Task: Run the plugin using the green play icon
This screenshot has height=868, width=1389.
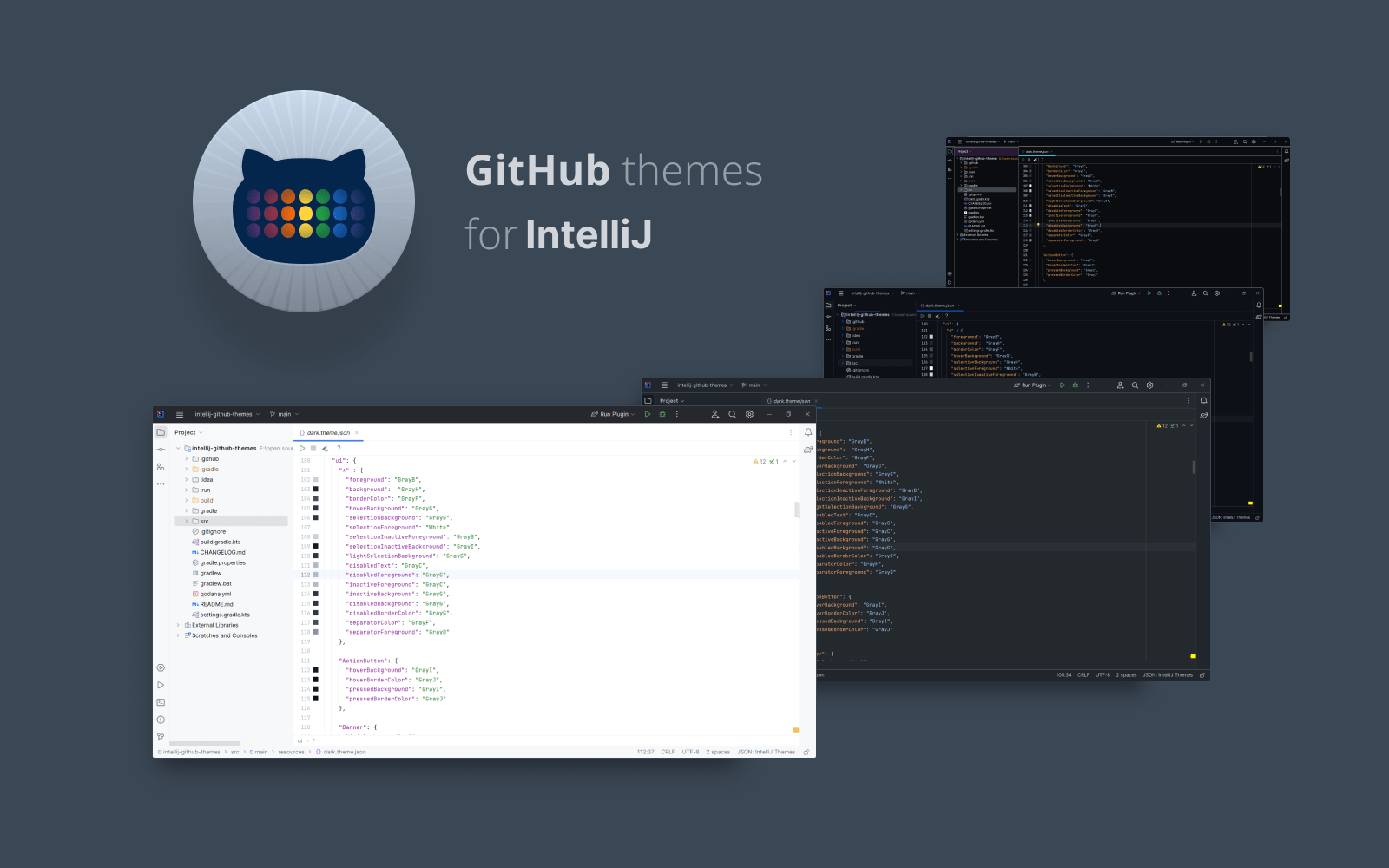Action: tap(648, 414)
